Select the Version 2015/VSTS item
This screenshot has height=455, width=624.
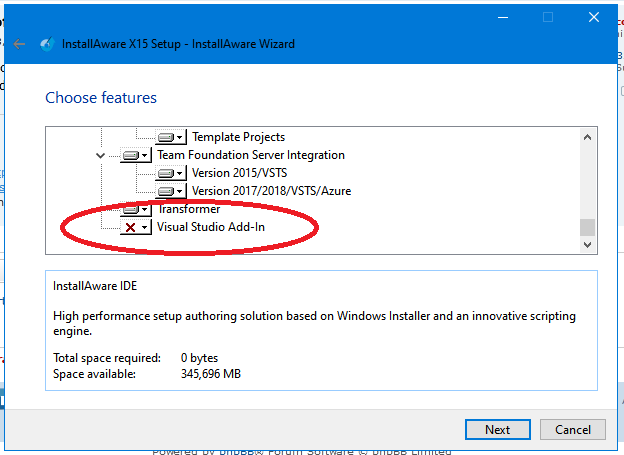coord(239,173)
